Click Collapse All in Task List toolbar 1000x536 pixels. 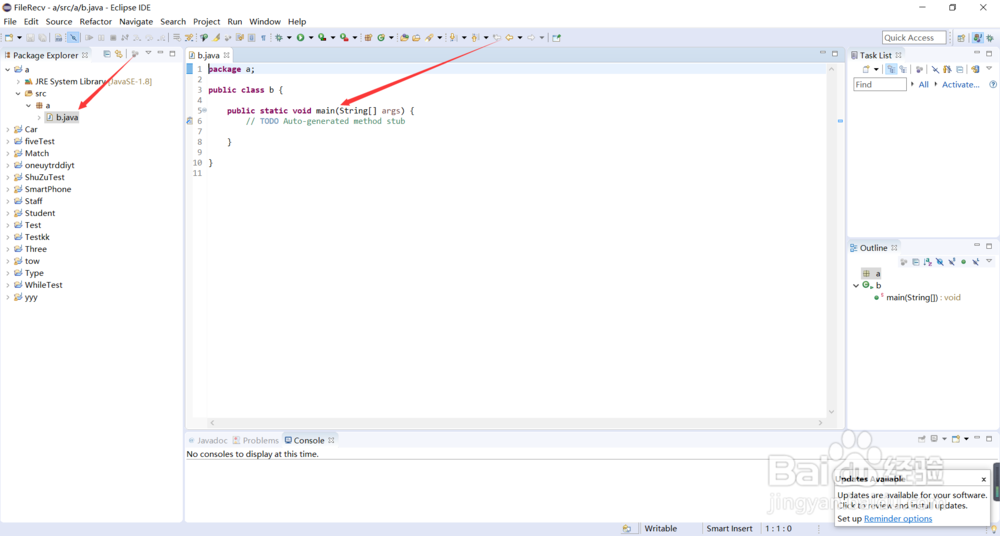[x=959, y=69]
